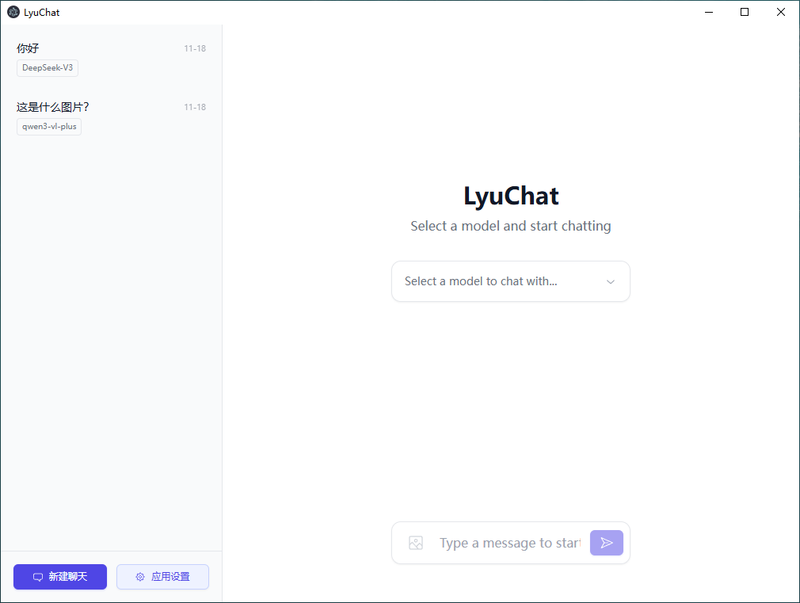Click the DeepSeek-V3 model tag
This screenshot has height=603, width=800.
tap(47, 68)
